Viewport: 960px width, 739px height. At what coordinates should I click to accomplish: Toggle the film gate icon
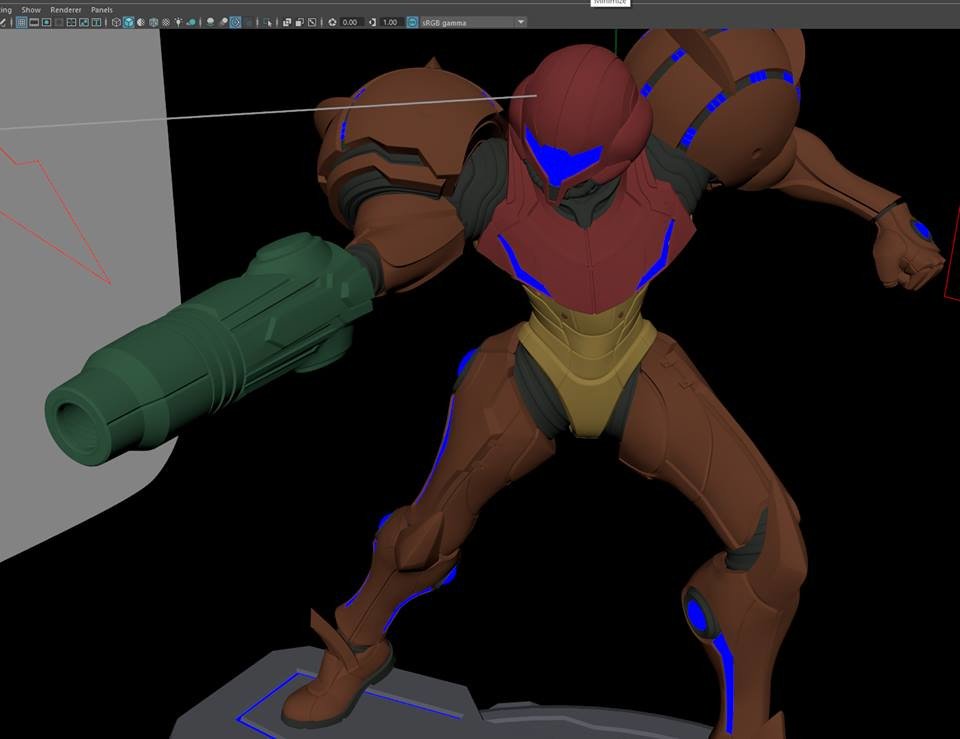coord(34,22)
